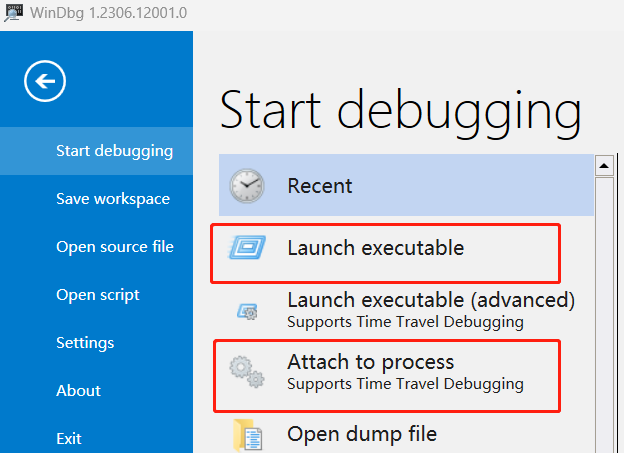Select Start debugging in the left sidebar
The width and height of the screenshot is (624, 453).
(x=114, y=151)
